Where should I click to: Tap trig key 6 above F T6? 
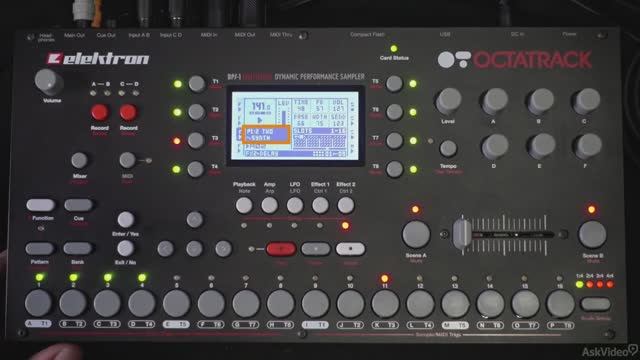click(x=211, y=304)
